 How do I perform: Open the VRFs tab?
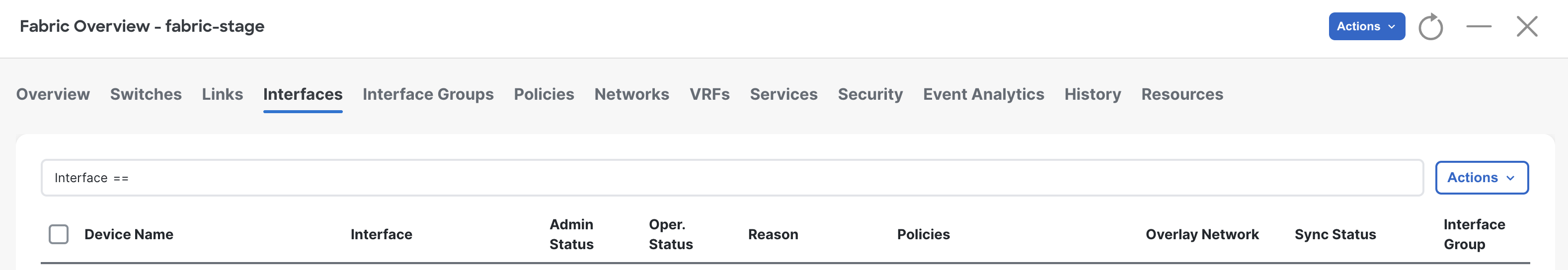click(x=709, y=94)
